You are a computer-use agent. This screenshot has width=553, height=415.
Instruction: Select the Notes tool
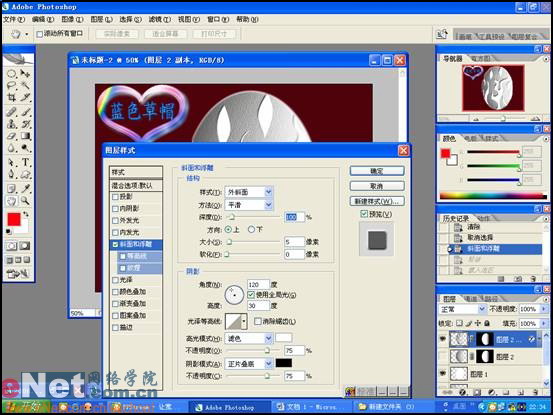pyautogui.click(x=12, y=189)
